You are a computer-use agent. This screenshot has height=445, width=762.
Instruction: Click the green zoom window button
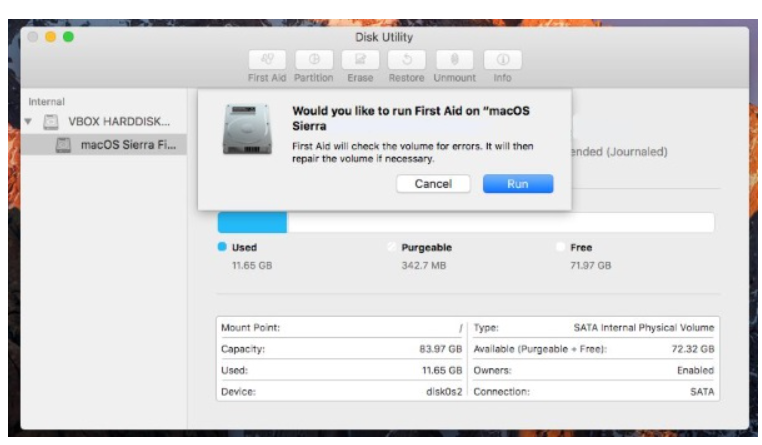click(x=69, y=37)
